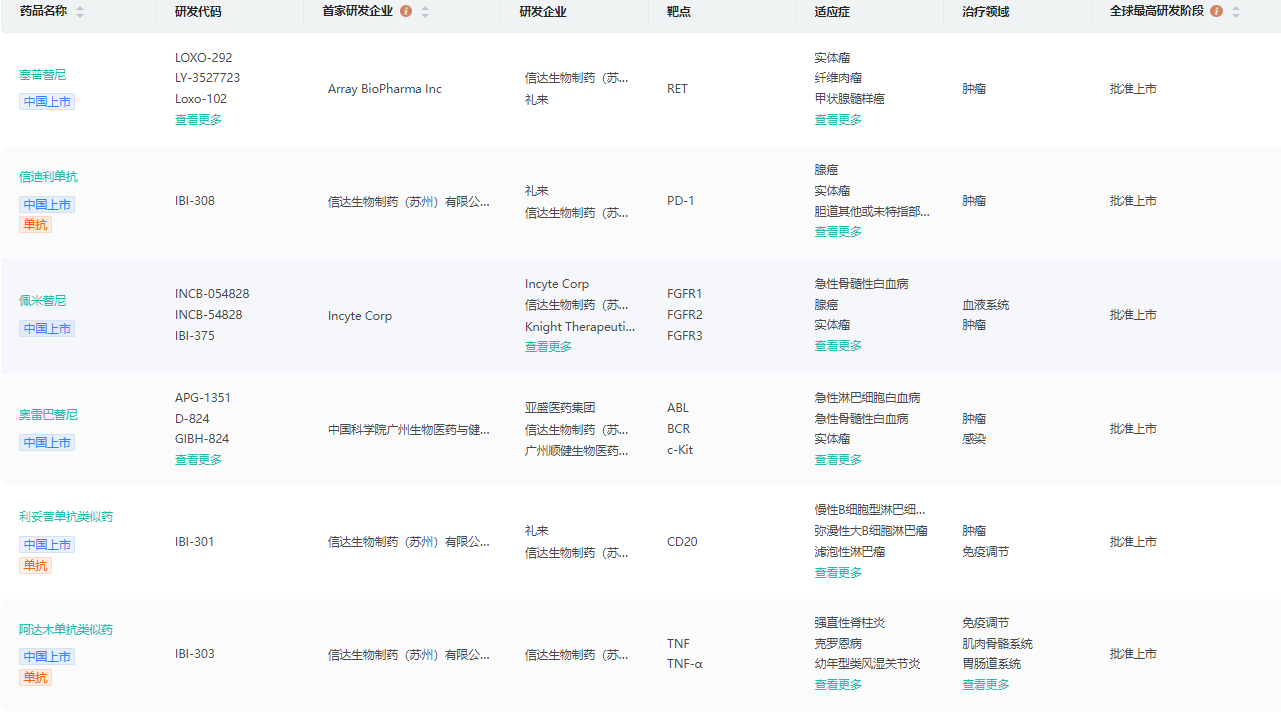
Task: Select the INCB-054828 code
Action: pyautogui.click(x=212, y=294)
